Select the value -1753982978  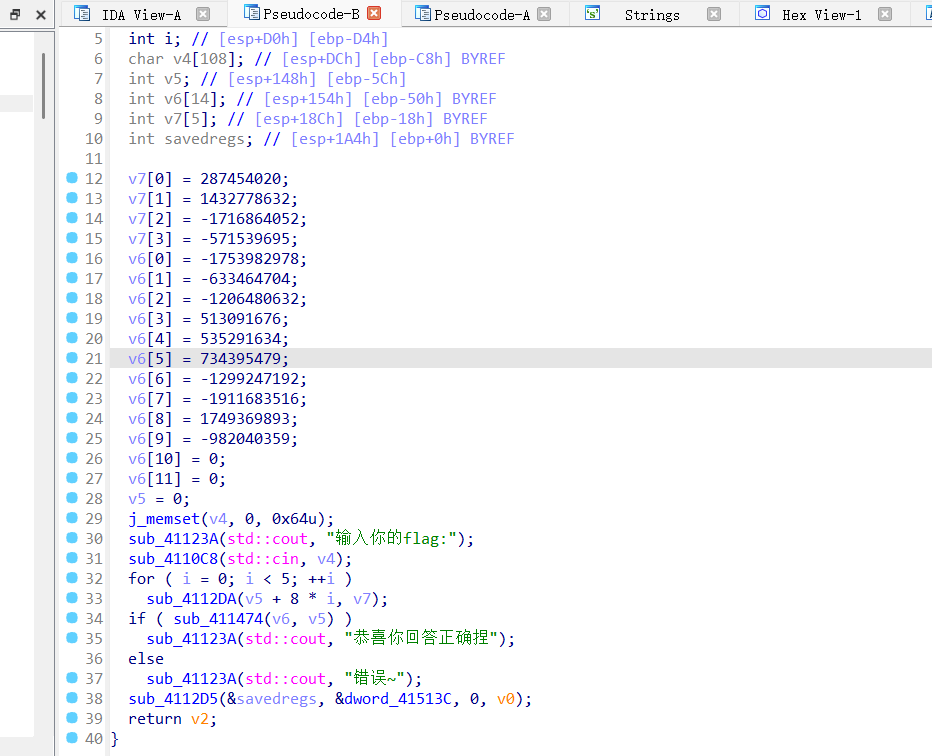[x=249, y=259]
